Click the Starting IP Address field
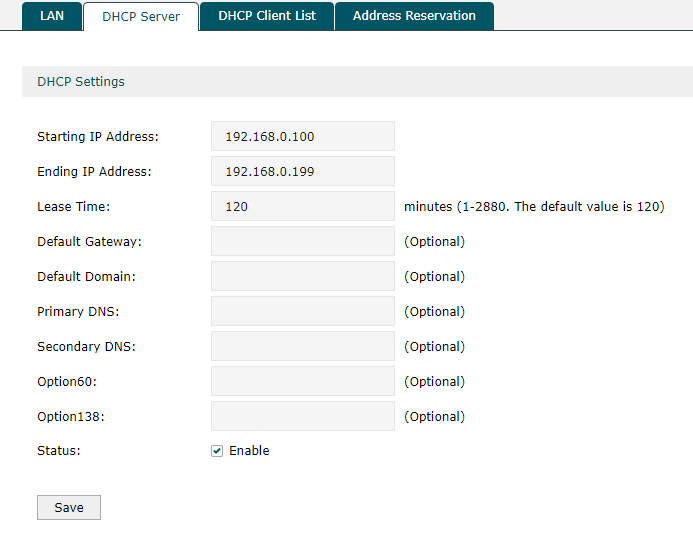693x536 pixels. 303,136
